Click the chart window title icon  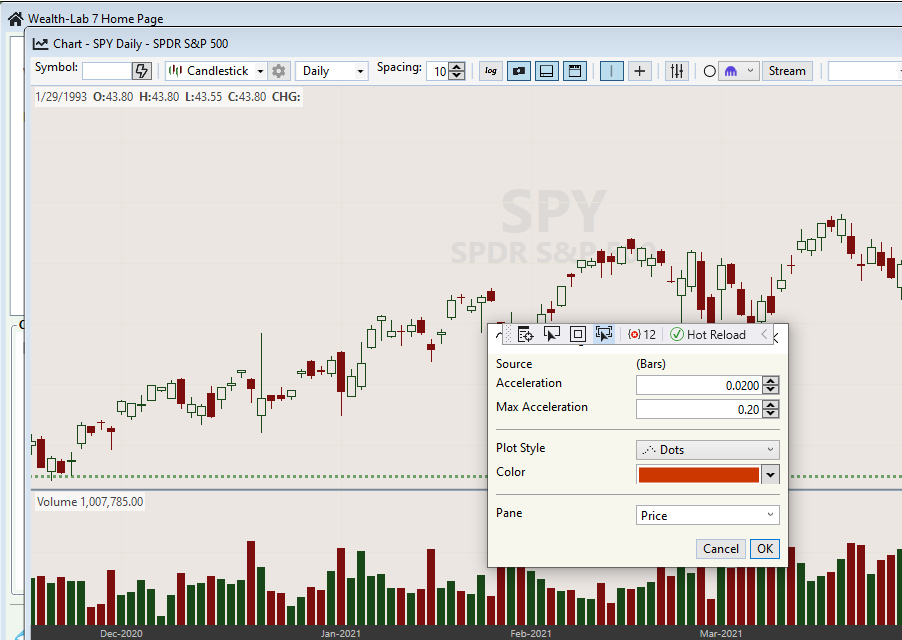pyautogui.click(x=40, y=44)
